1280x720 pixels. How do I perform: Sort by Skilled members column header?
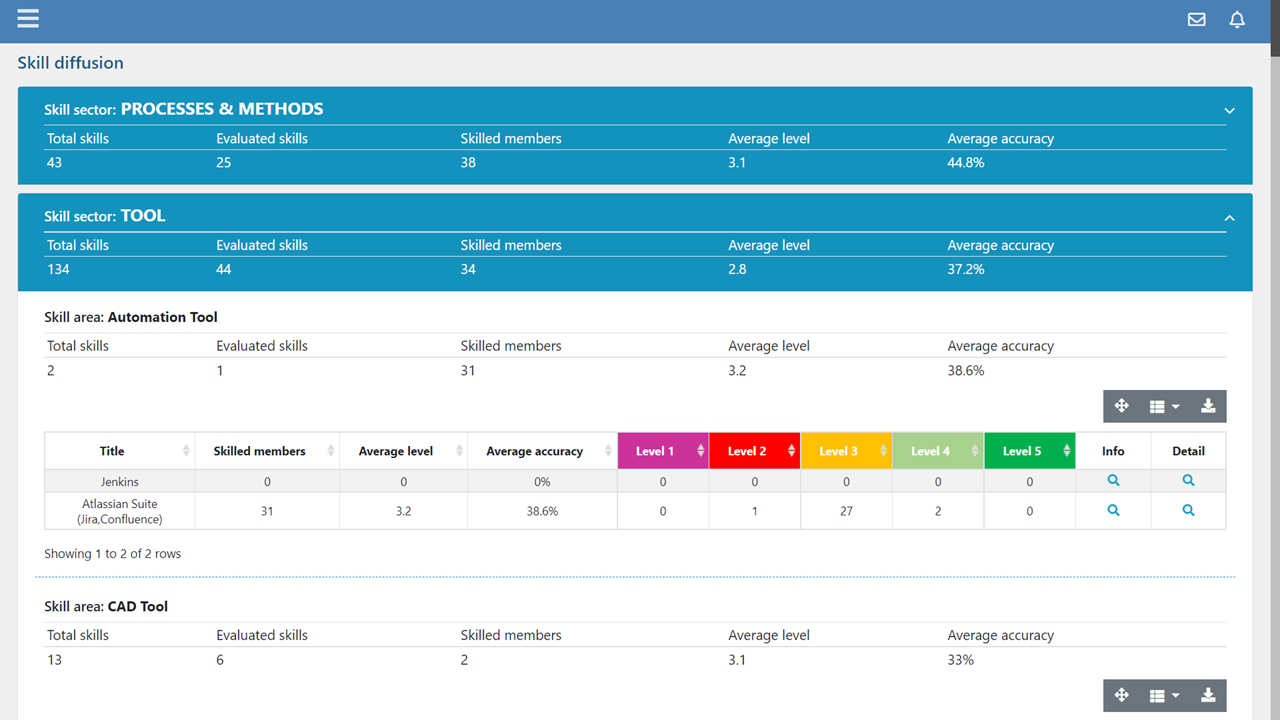click(260, 451)
